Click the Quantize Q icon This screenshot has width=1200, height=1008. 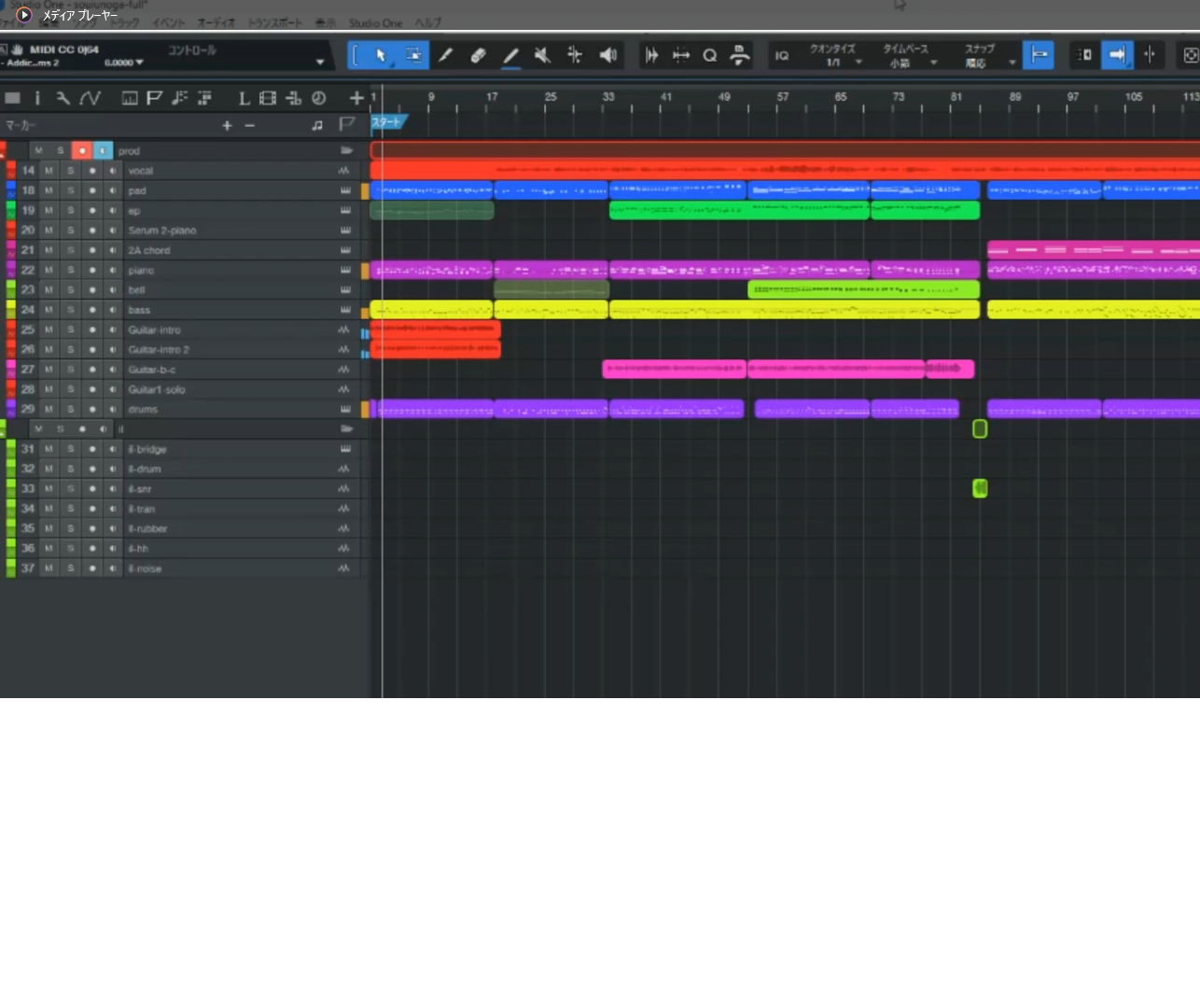(710, 56)
